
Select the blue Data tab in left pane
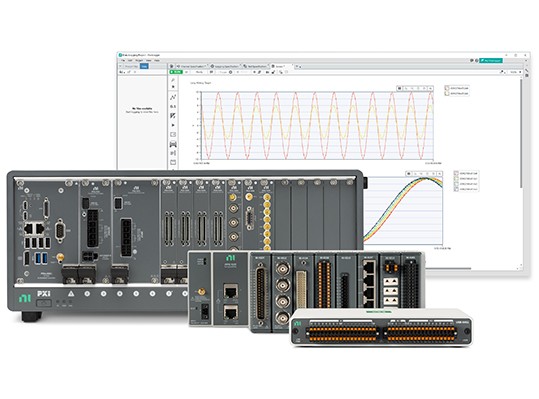144,66
